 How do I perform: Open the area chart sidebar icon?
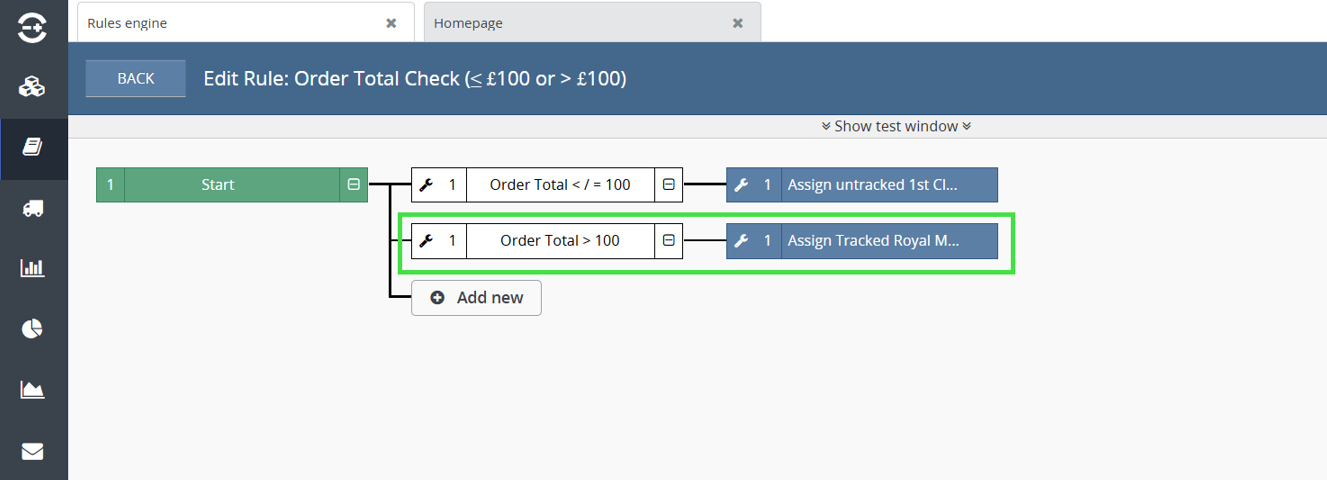[x=32, y=390]
